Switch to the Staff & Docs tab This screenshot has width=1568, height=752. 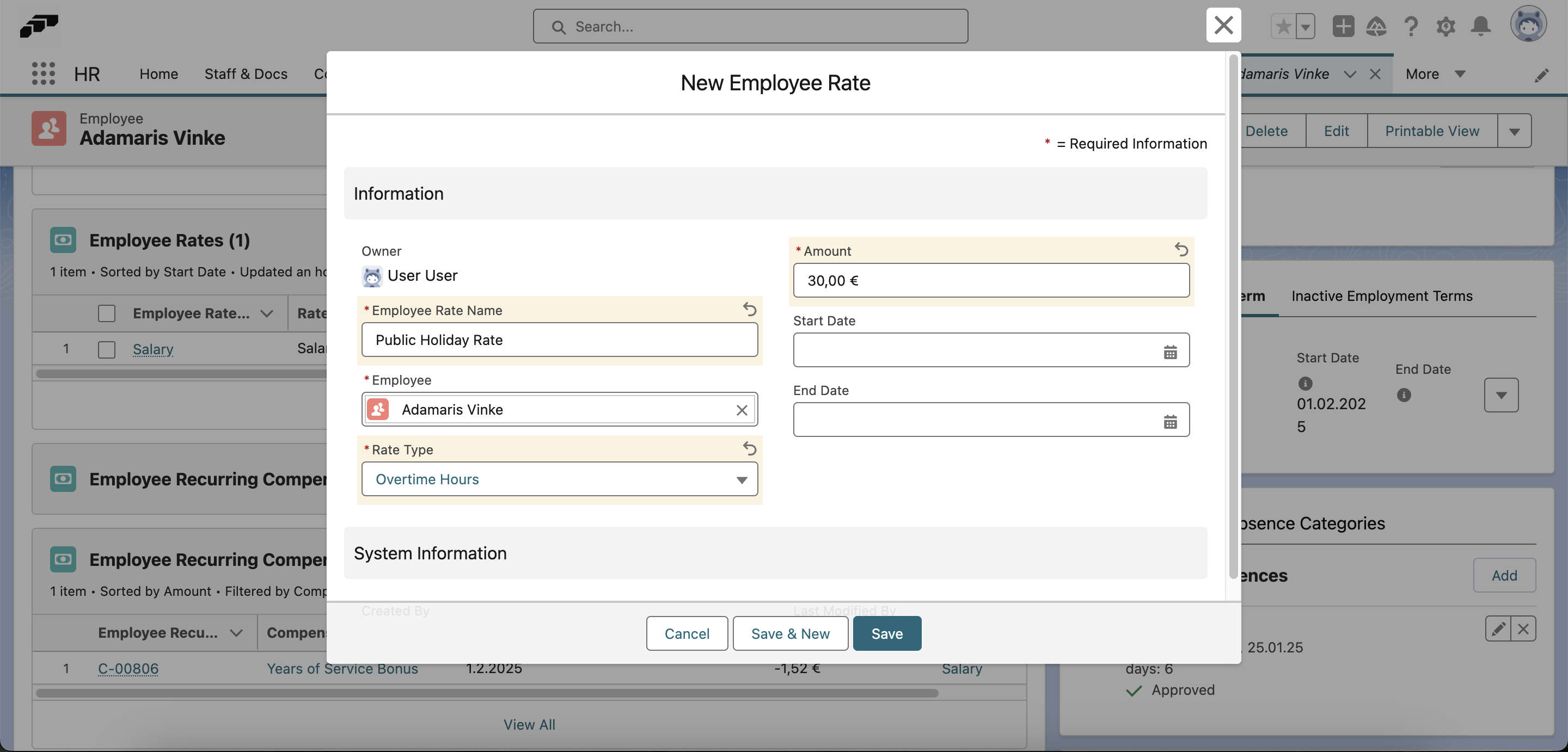pos(246,73)
